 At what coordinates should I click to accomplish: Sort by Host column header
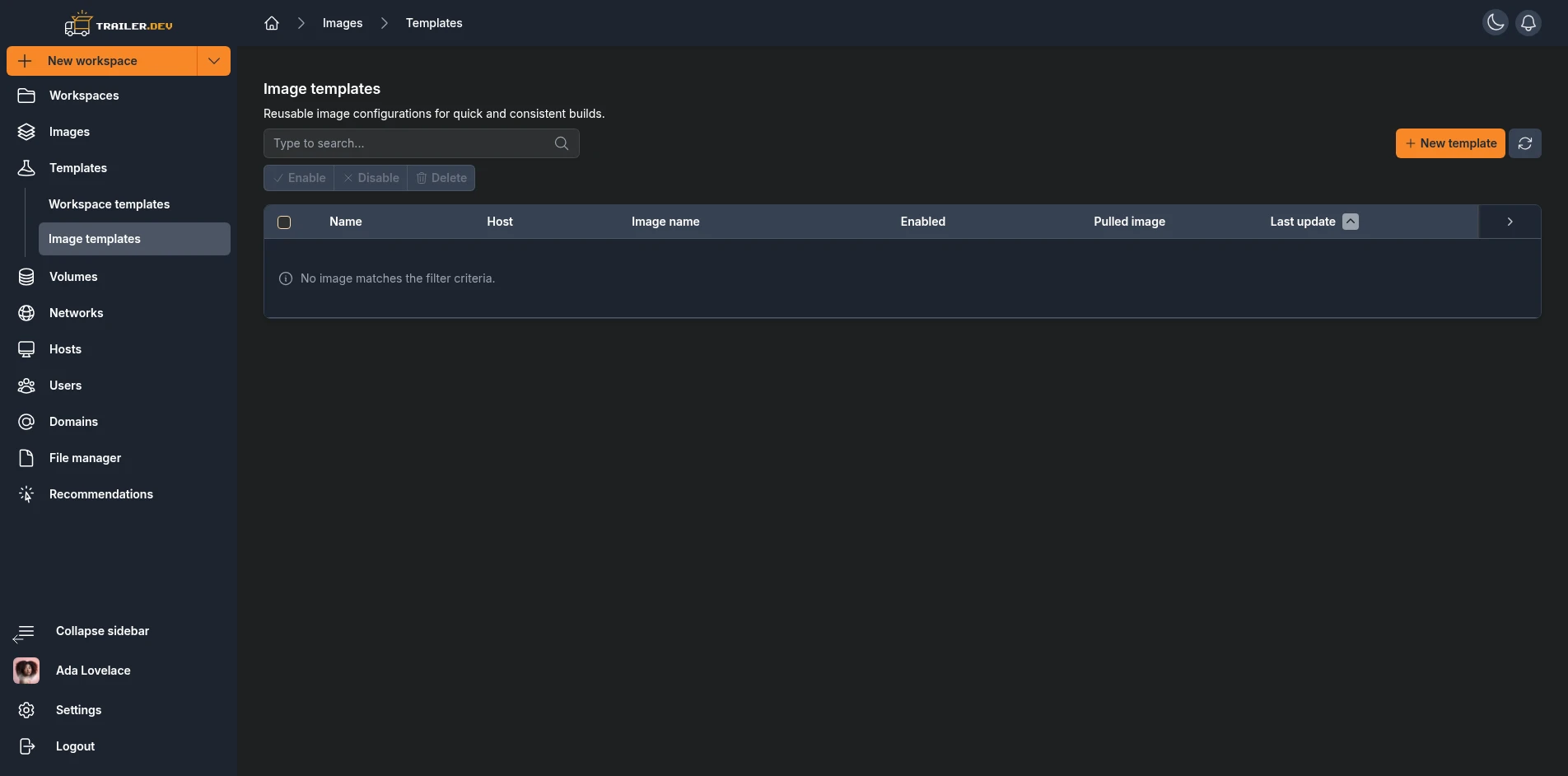coord(500,222)
